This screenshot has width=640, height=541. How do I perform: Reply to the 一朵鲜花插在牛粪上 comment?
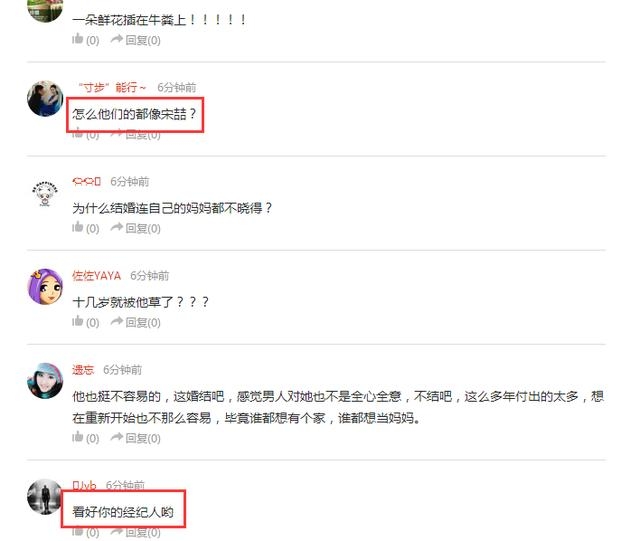(x=136, y=40)
